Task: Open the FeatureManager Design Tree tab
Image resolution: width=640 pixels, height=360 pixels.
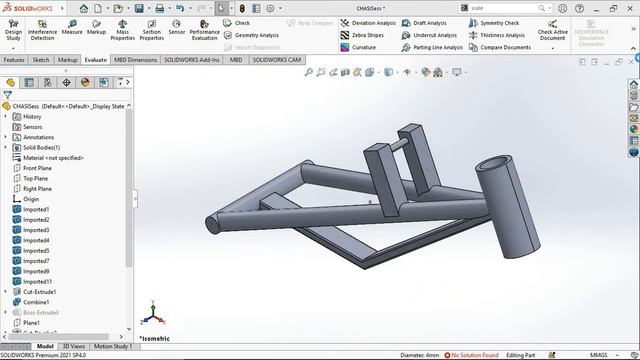Action: (11, 82)
